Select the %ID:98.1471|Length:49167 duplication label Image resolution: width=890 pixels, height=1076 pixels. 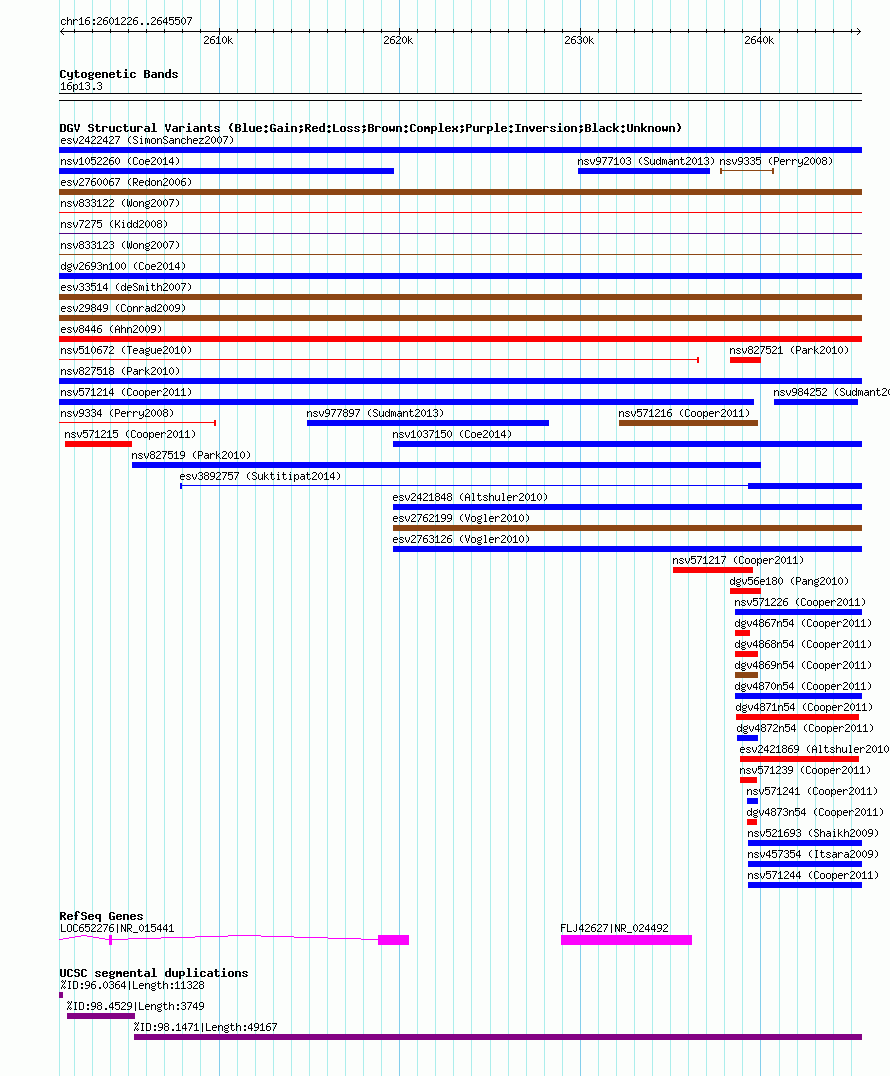(x=206, y=1027)
